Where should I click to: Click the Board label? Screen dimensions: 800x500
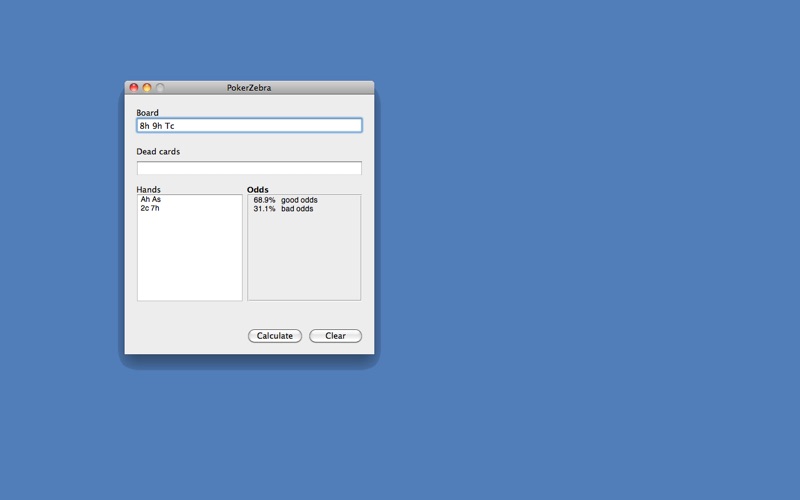[x=148, y=113]
